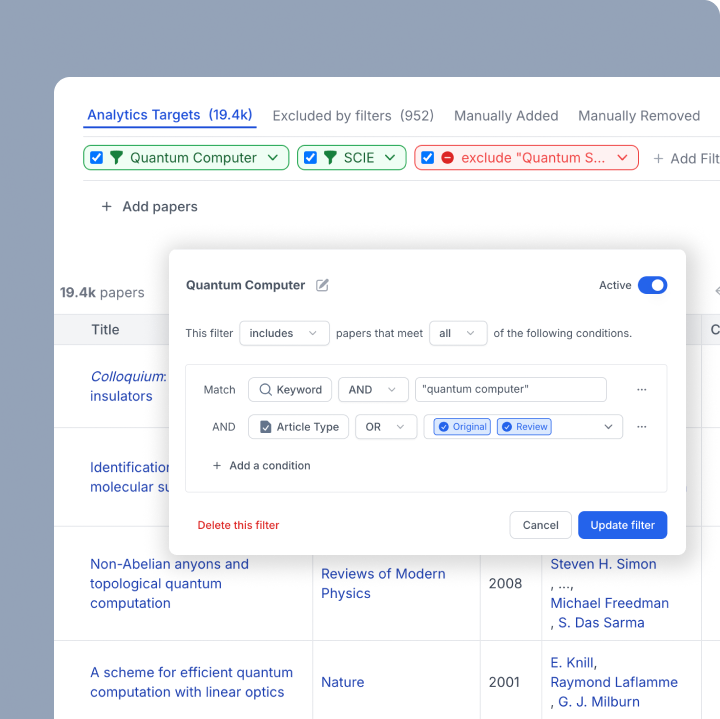This screenshot has width=720, height=719.
Task: Click the plus icon beside Add a condition
Action: [x=217, y=466]
